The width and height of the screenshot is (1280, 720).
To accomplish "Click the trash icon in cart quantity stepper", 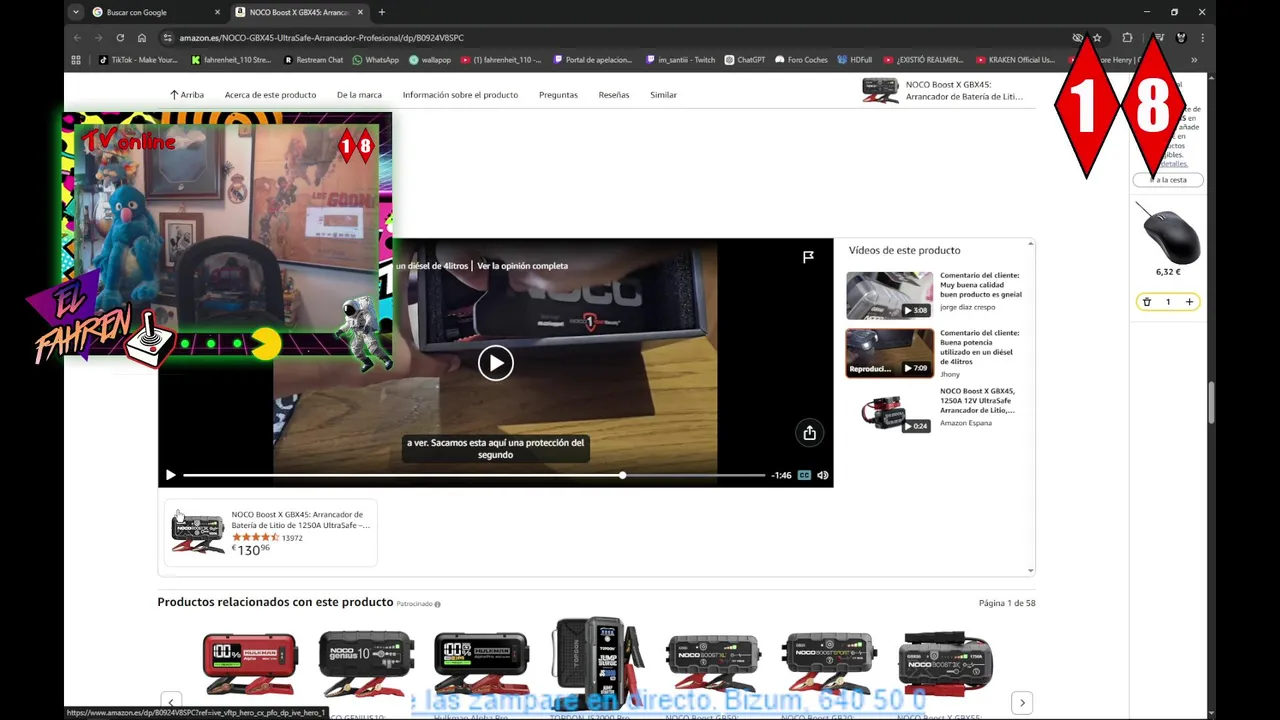I will pos(1147,302).
